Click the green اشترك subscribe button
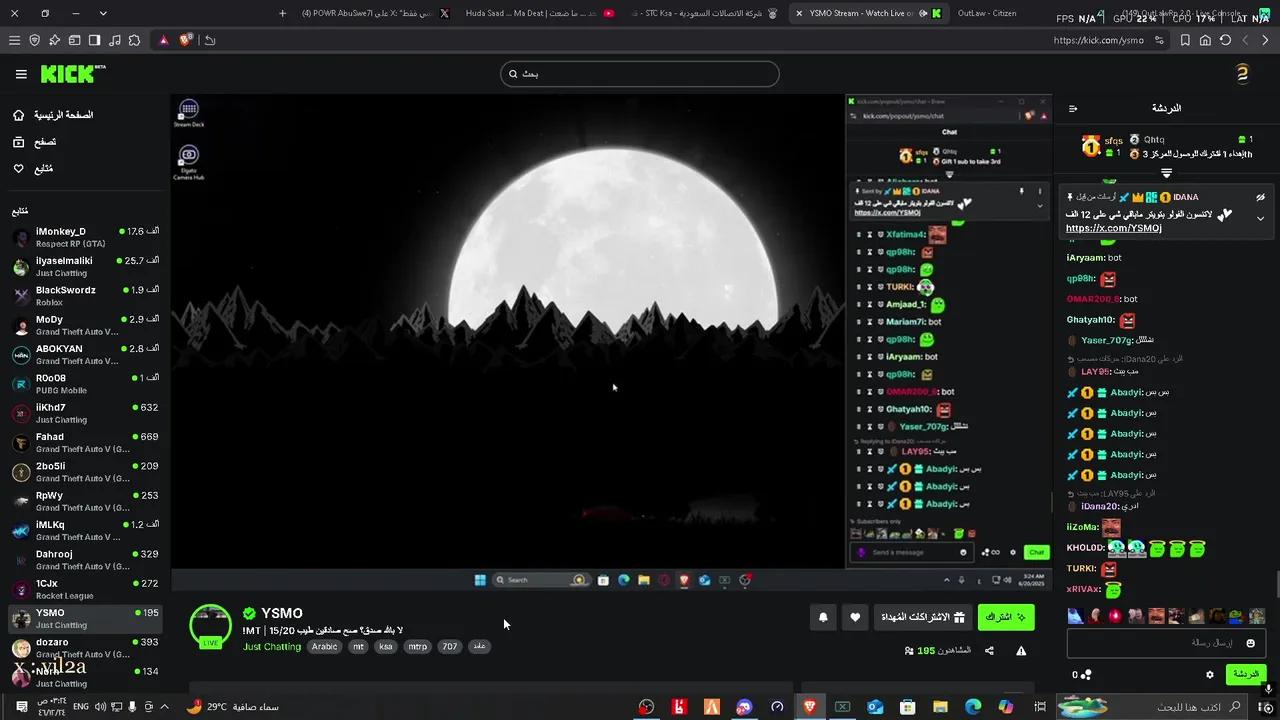The image size is (1280, 720). [1006, 618]
